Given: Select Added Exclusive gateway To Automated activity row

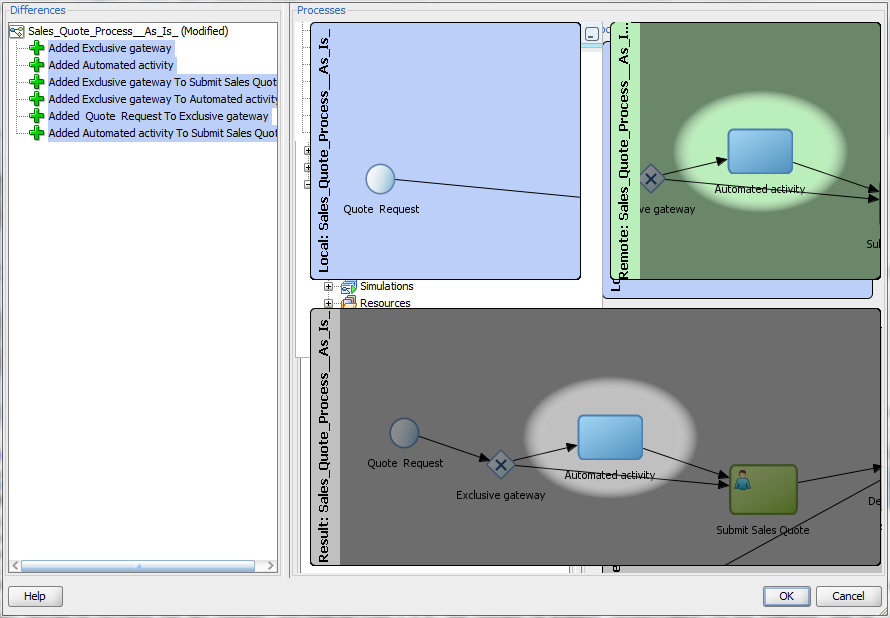Looking at the screenshot, I should tap(162, 99).
